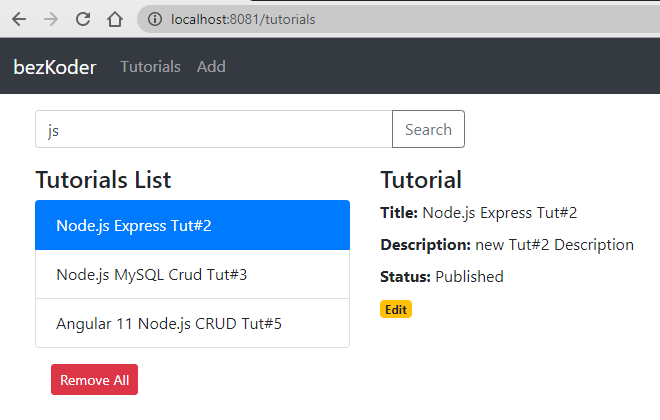The height and width of the screenshot is (420, 660).
Task: Select Node.js Express Tut#2 in list
Action: [x=192, y=226]
